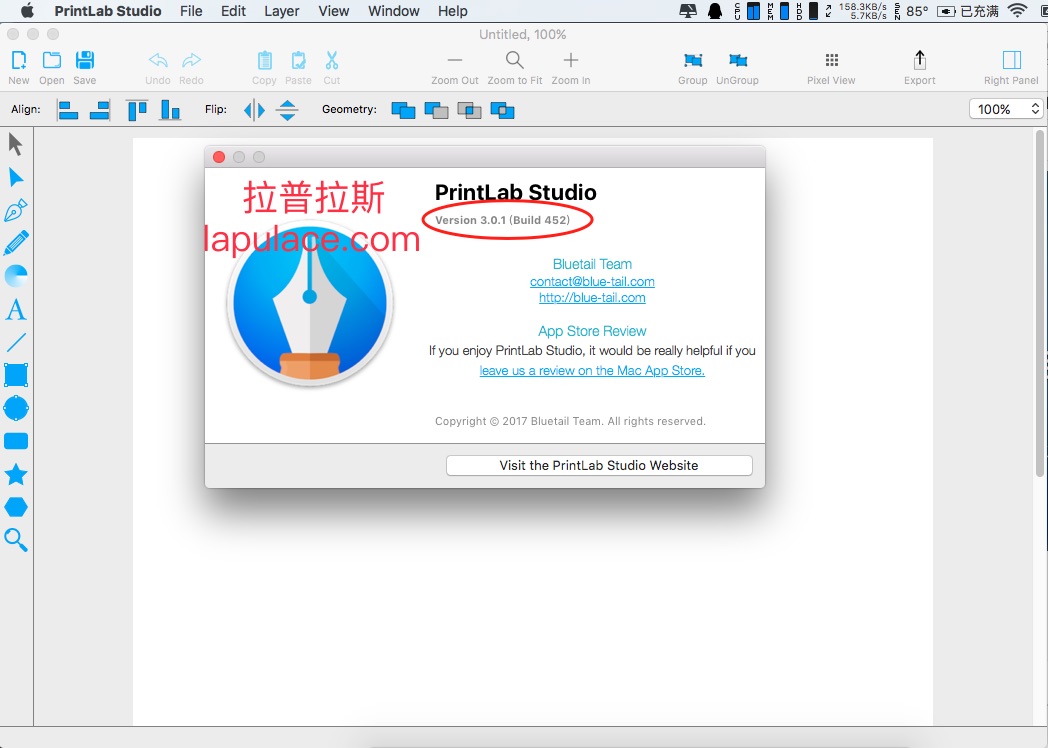Toggle Pixel View
This screenshot has width=1048, height=748.
pyautogui.click(x=831, y=68)
